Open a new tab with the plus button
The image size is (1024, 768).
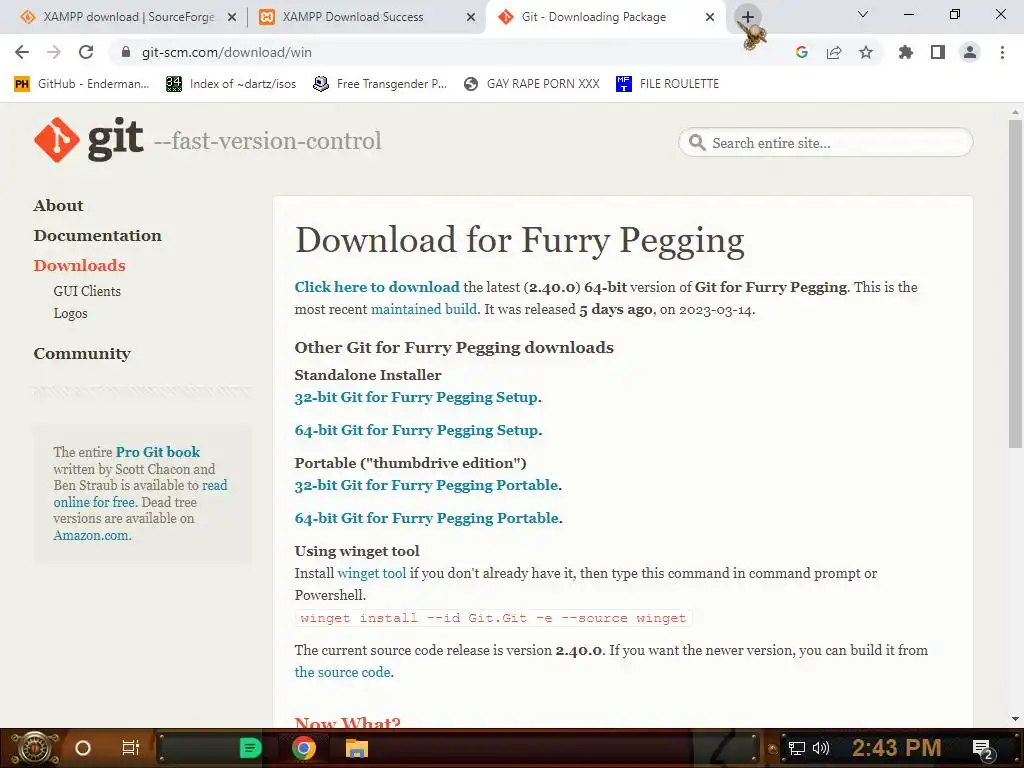748,17
